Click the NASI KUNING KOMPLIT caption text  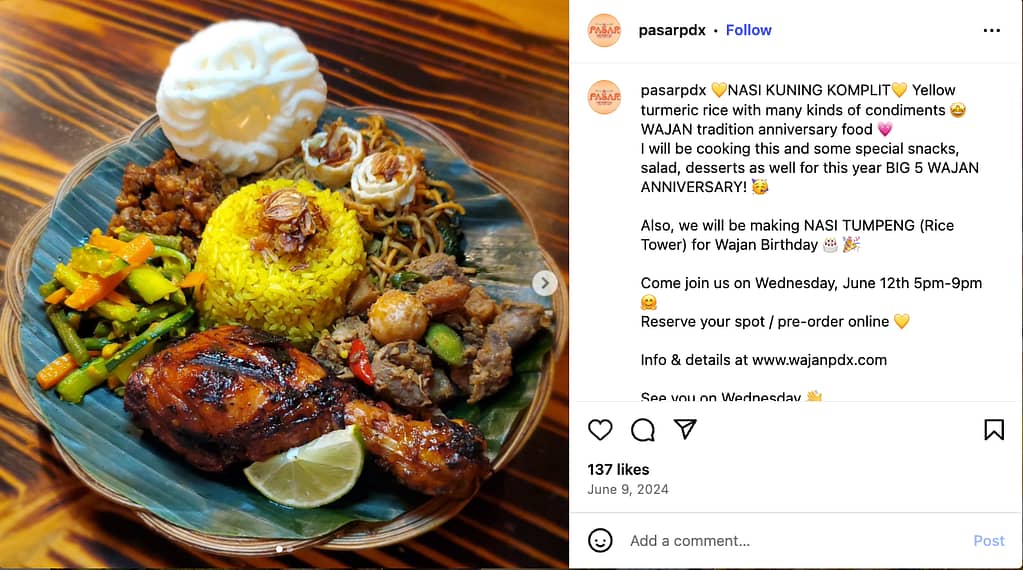(809, 90)
